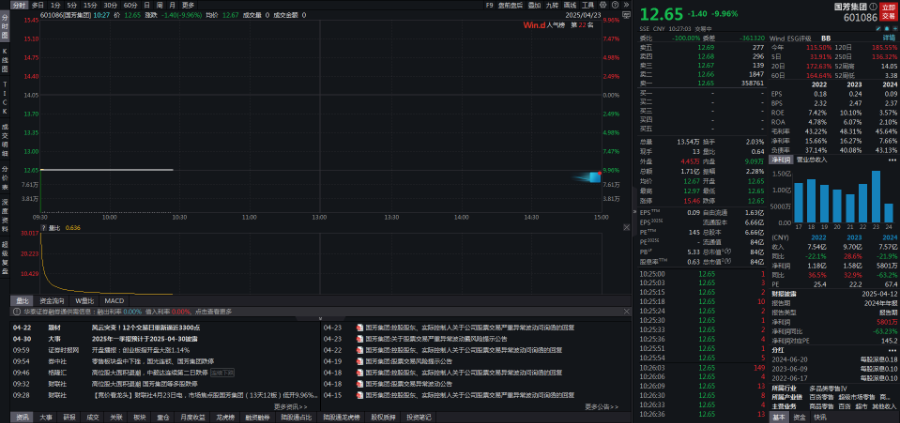Click the question-mark icon beside 量比 indicator
Viewport: 900px width, 423px height.
click(x=44, y=228)
